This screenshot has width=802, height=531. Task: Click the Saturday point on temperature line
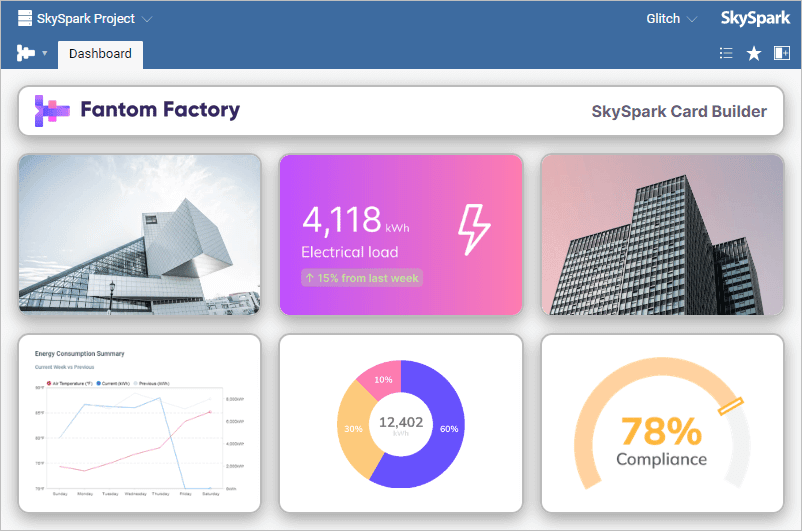click(x=210, y=411)
